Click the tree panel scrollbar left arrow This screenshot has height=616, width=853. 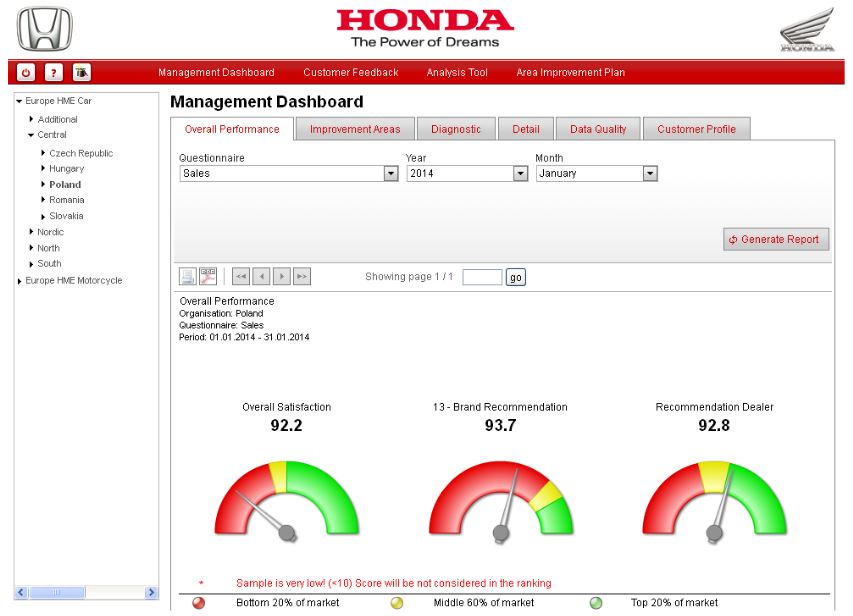21,592
